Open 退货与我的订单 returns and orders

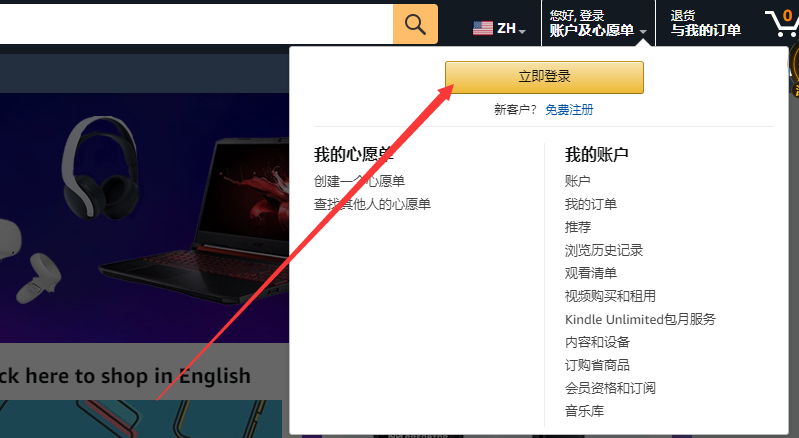[x=705, y=23]
